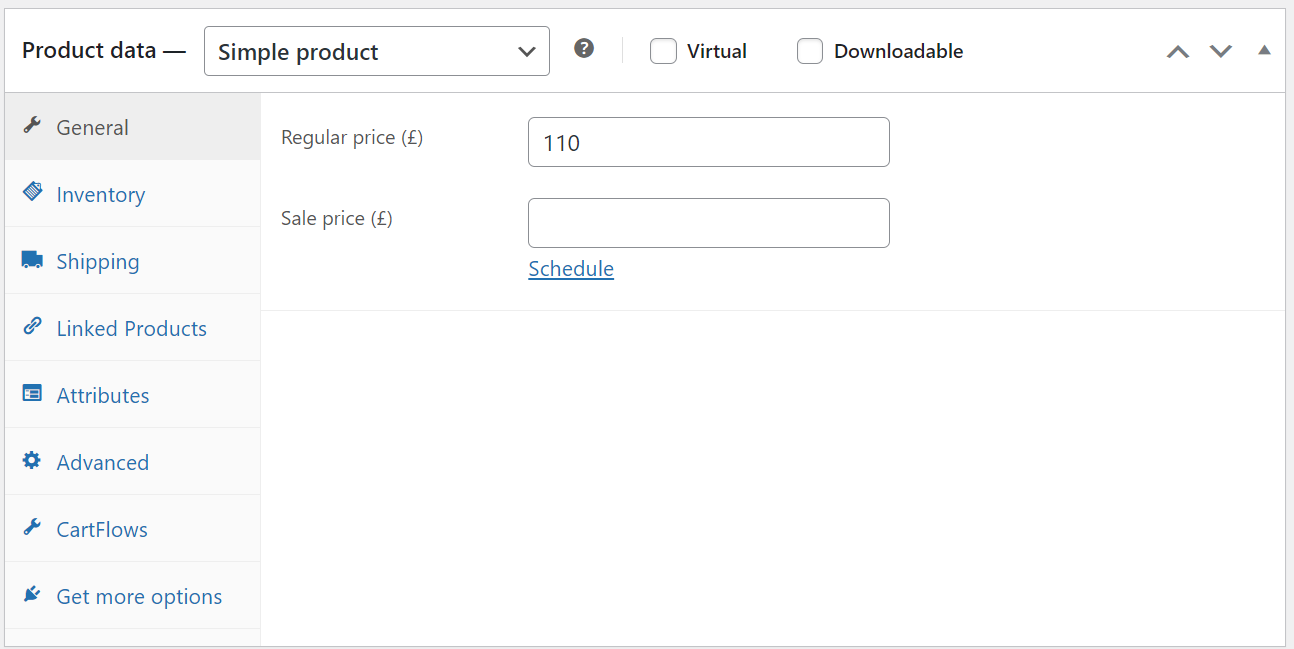Check the Downloadable option

tap(810, 50)
